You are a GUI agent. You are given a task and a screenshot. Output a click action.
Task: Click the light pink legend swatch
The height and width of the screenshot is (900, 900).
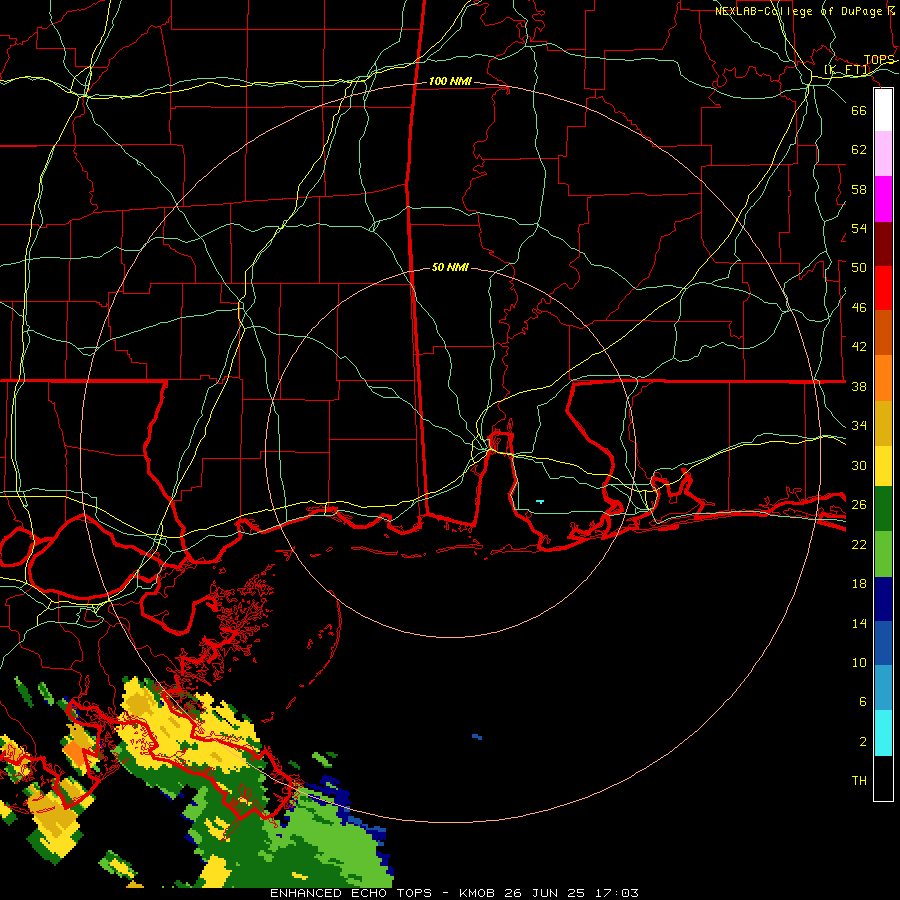pos(883,153)
